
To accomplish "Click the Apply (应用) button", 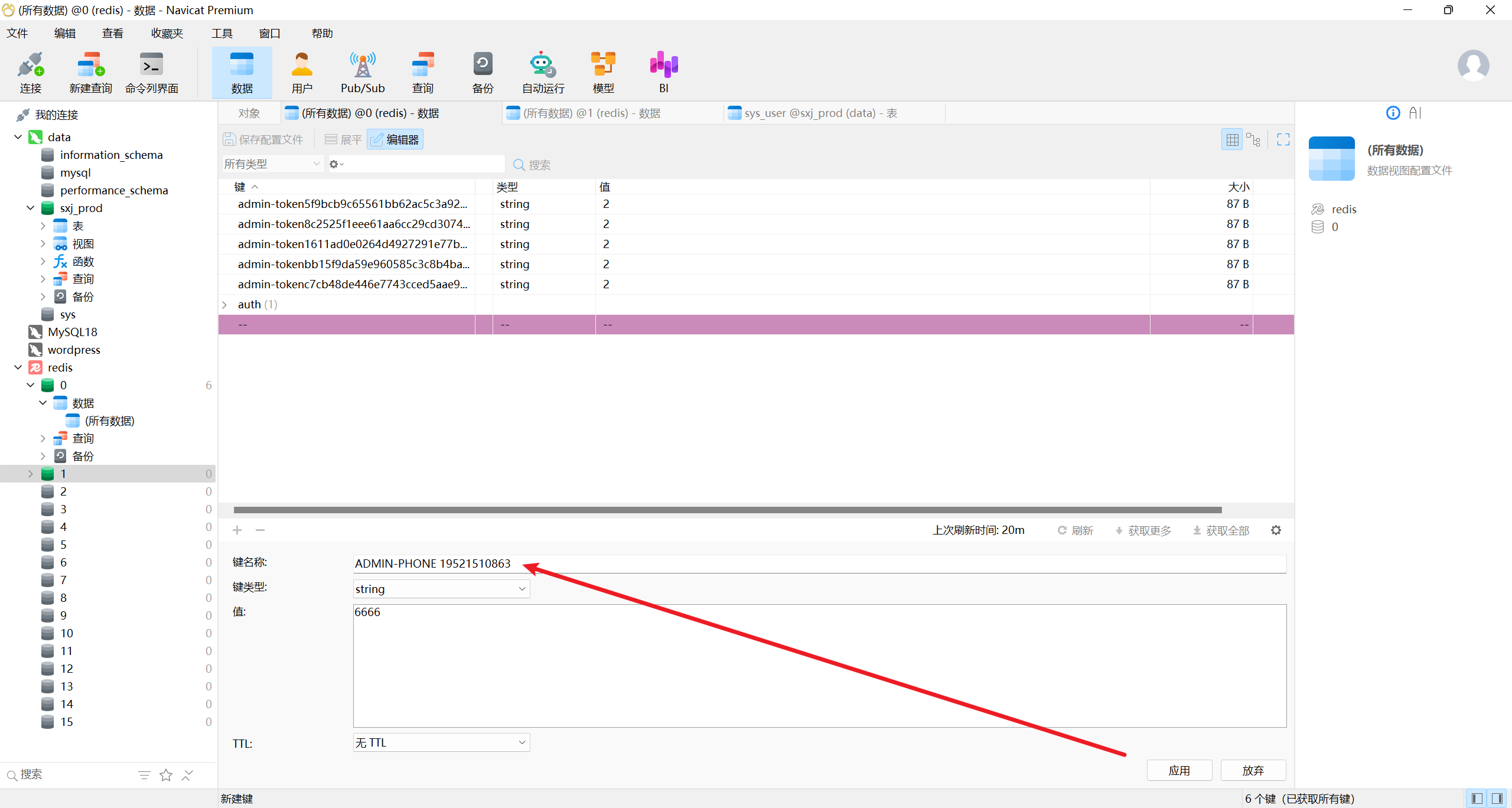I will (x=1179, y=770).
